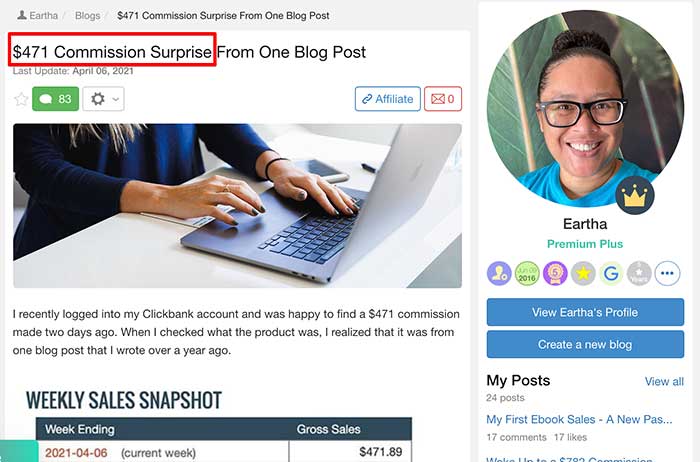Select the green Jun 2016 join date badge

527,273
